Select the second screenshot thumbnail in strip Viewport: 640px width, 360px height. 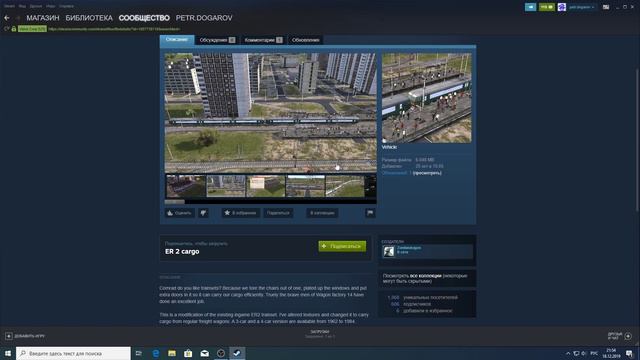tap(226, 186)
